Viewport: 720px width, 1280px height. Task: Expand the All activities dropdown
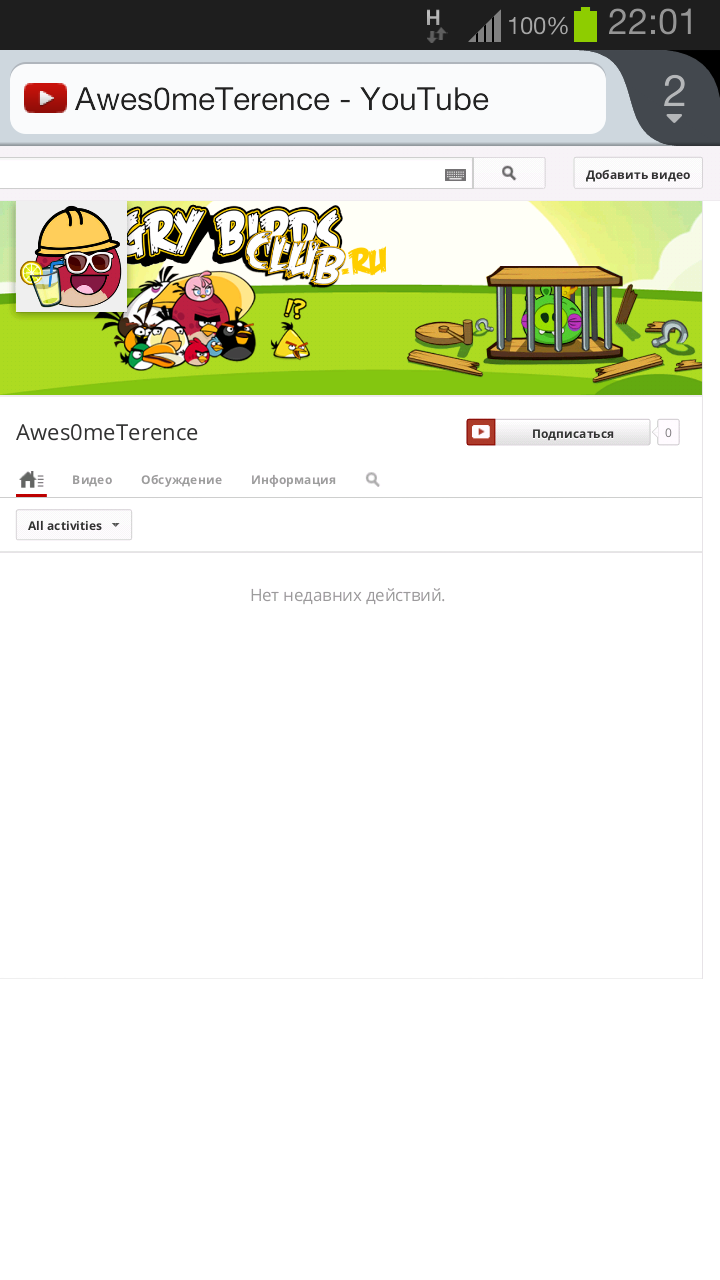pos(74,525)
